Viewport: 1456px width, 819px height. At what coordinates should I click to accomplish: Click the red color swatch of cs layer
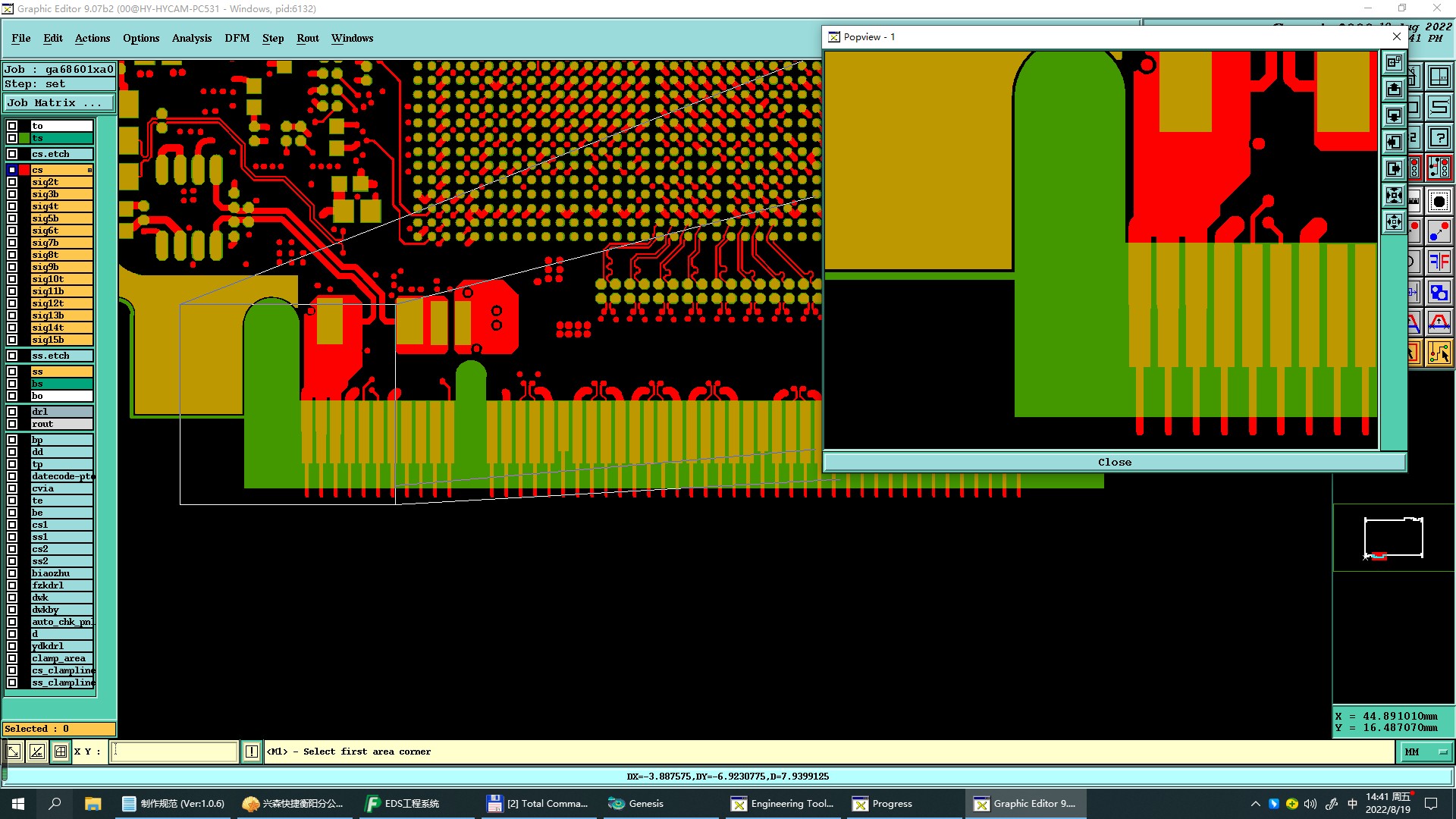tap(25, 170)
